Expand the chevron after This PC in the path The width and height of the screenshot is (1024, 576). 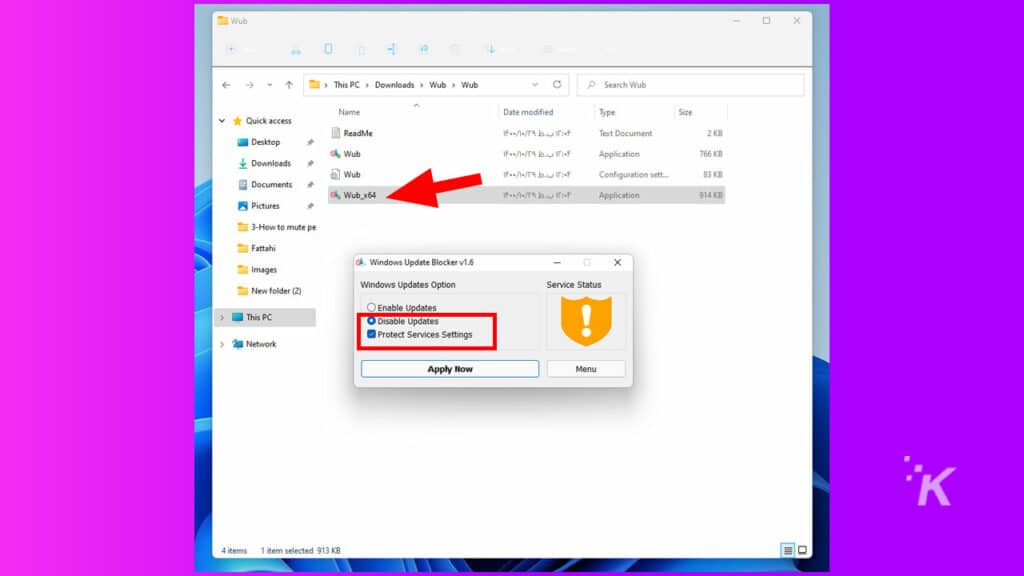pyautogui.click(x=367, y=85)
